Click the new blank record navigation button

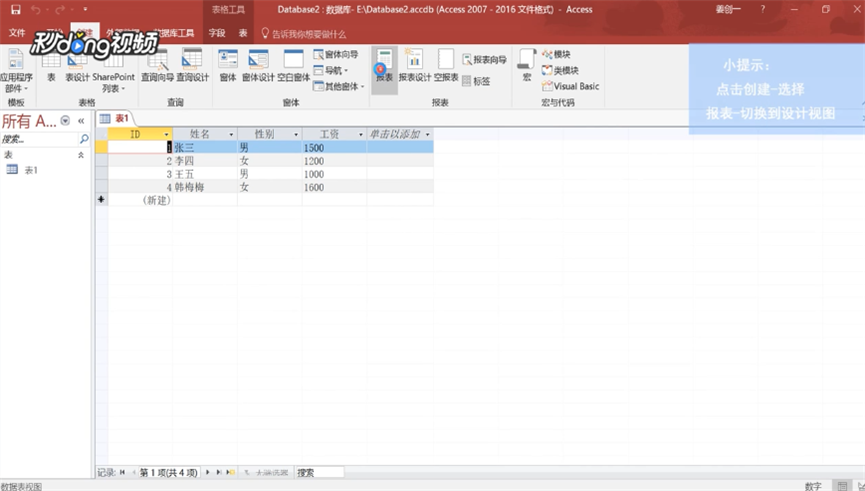231,472
